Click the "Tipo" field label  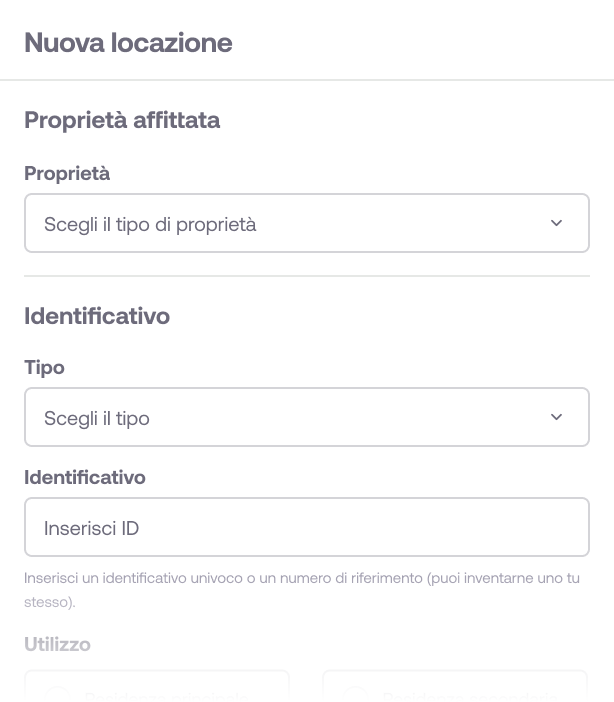[x=44, y=367]
